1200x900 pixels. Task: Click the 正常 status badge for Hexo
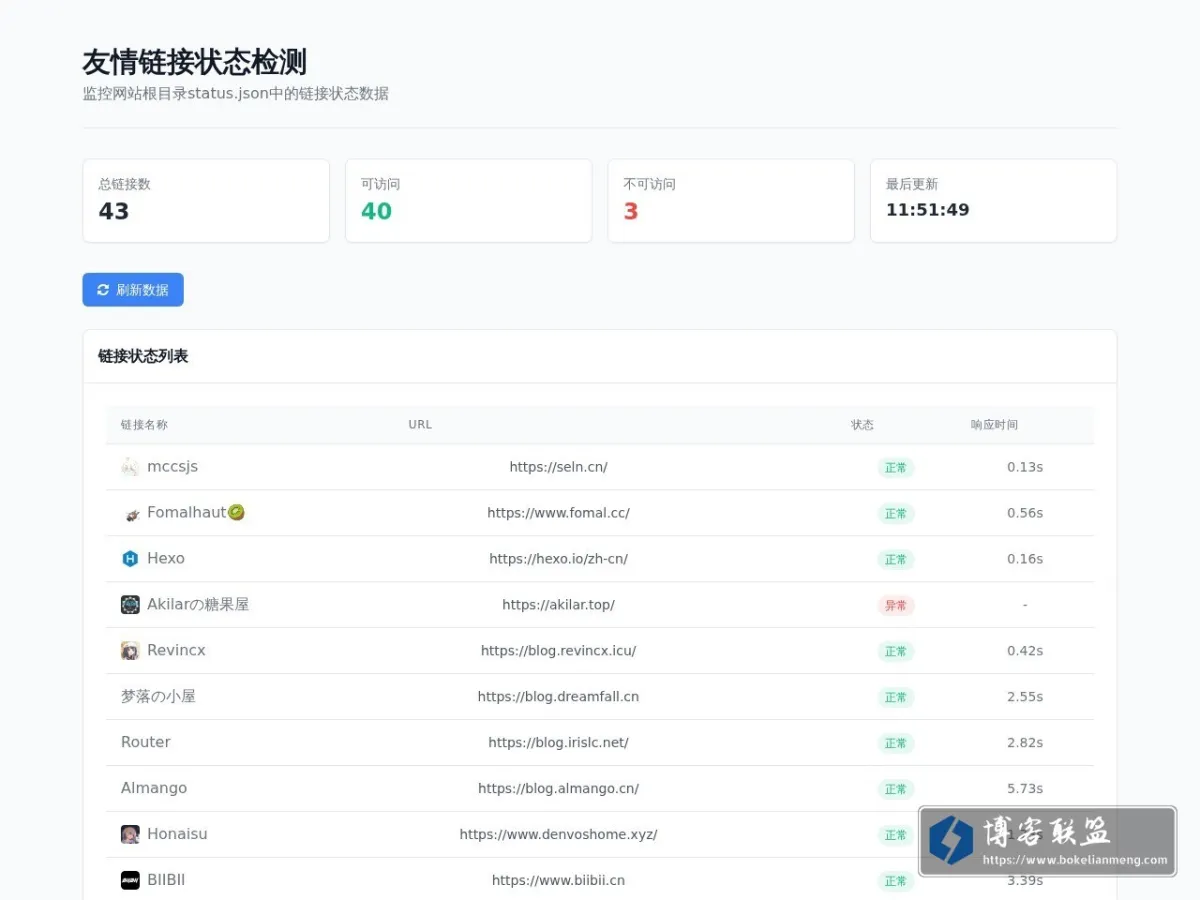[x=896, y=560]
